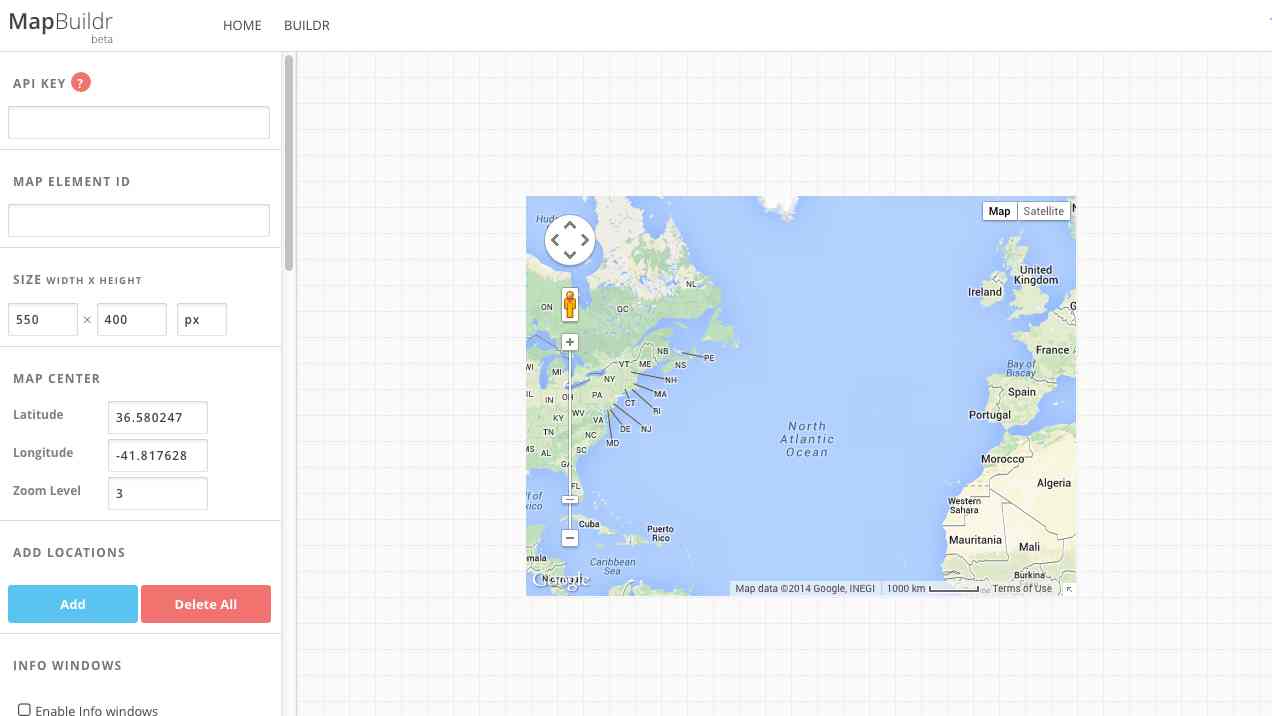Click the width field showing 550
1272x716 pixels.
[43, 320]
